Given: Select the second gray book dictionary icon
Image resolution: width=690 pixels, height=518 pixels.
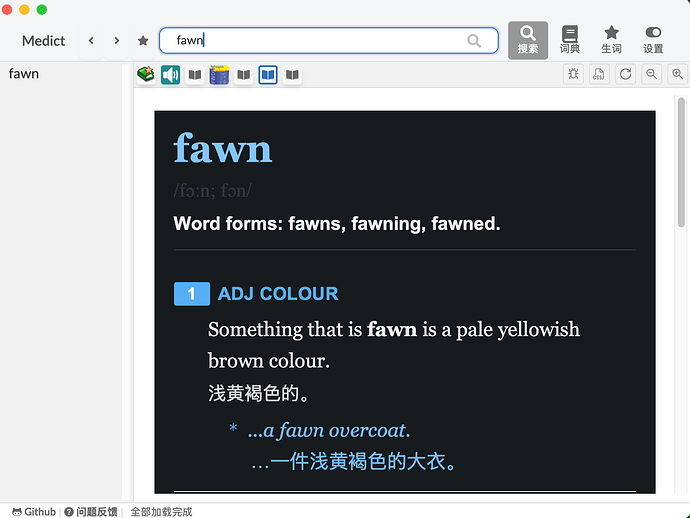Looking at the screenshot, I should (243, 75).
